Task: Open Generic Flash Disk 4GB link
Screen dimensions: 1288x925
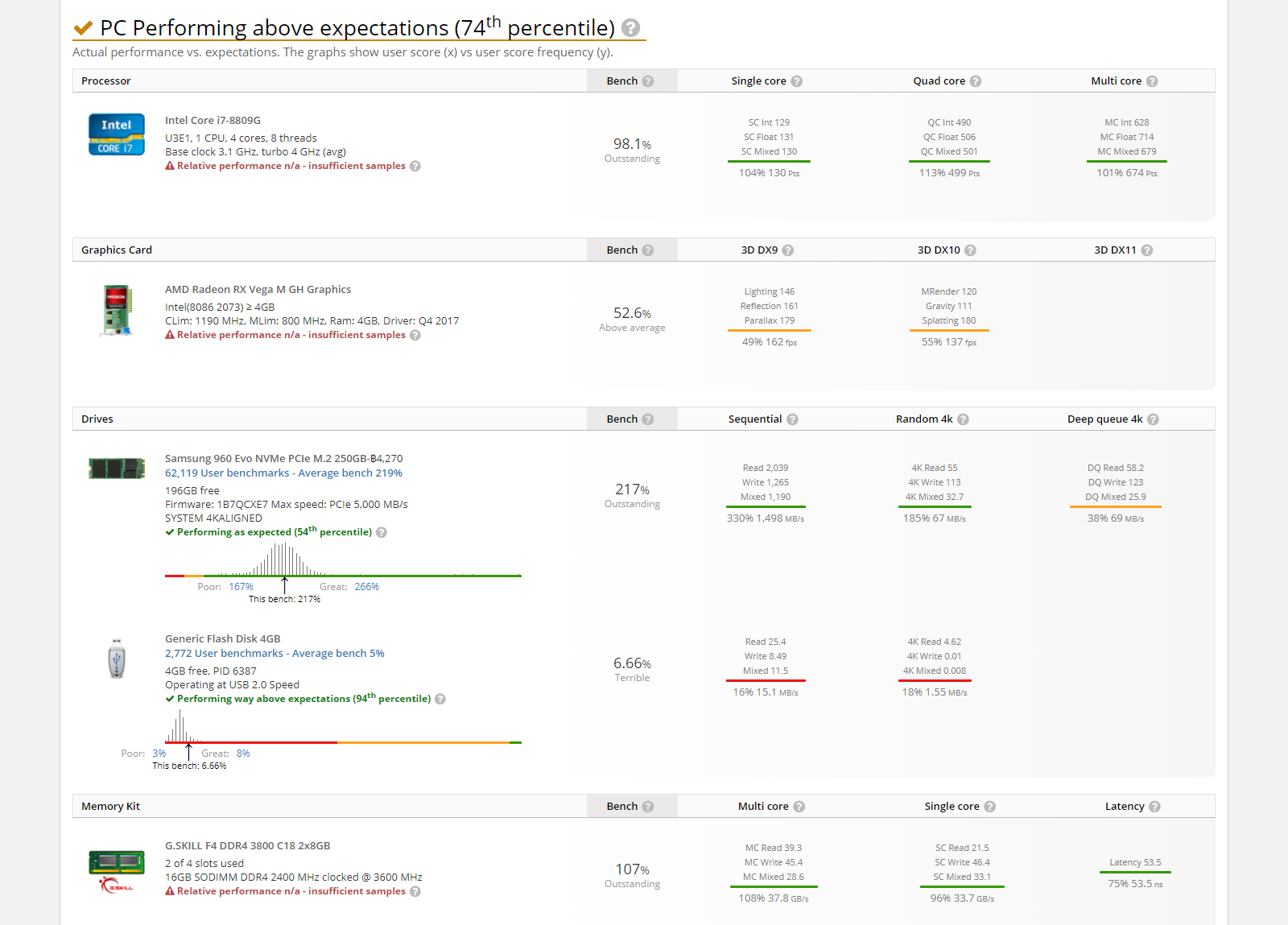Action: 222,639
